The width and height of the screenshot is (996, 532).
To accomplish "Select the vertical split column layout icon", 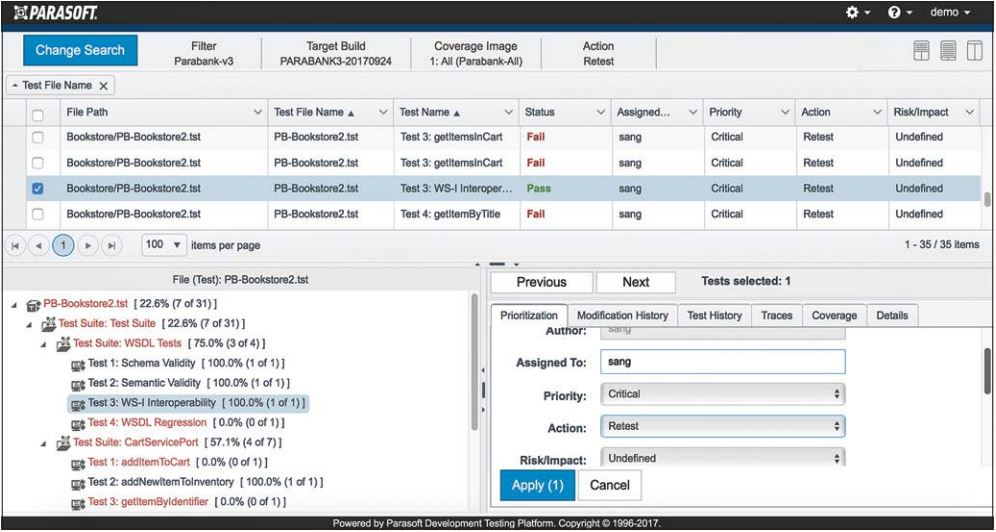I will pos(973,50).
